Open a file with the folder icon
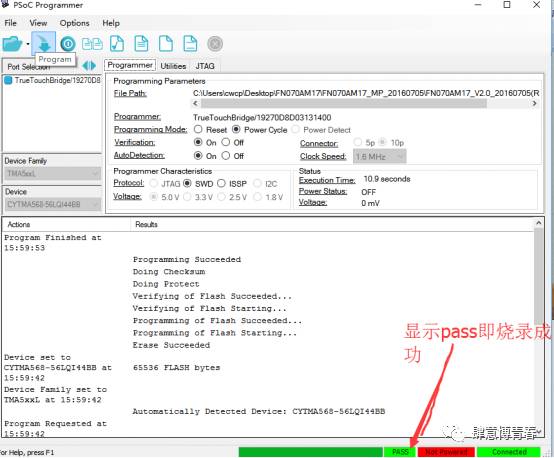This screenshot has width=554, height=458. tap(12, 44)
